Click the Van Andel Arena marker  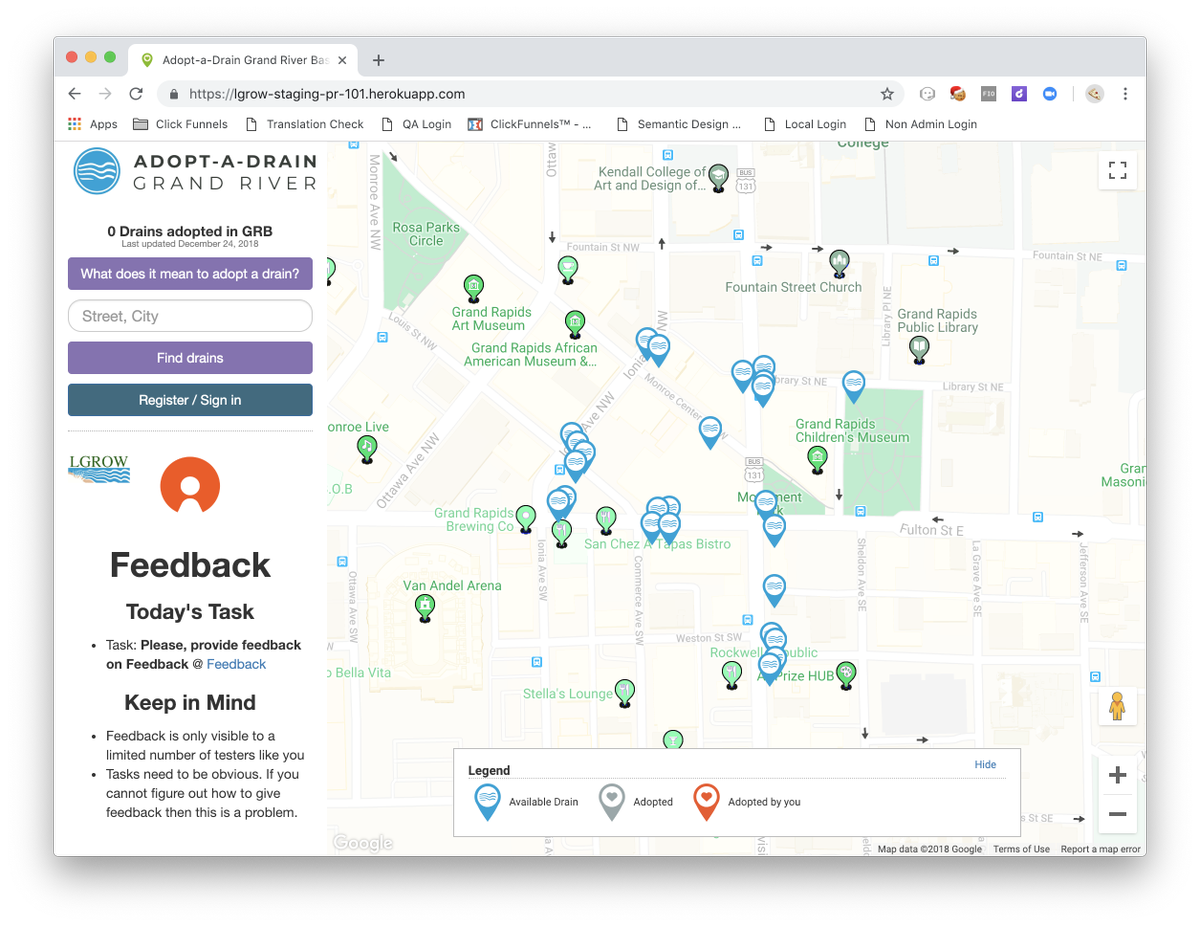[x=425, y=608]
